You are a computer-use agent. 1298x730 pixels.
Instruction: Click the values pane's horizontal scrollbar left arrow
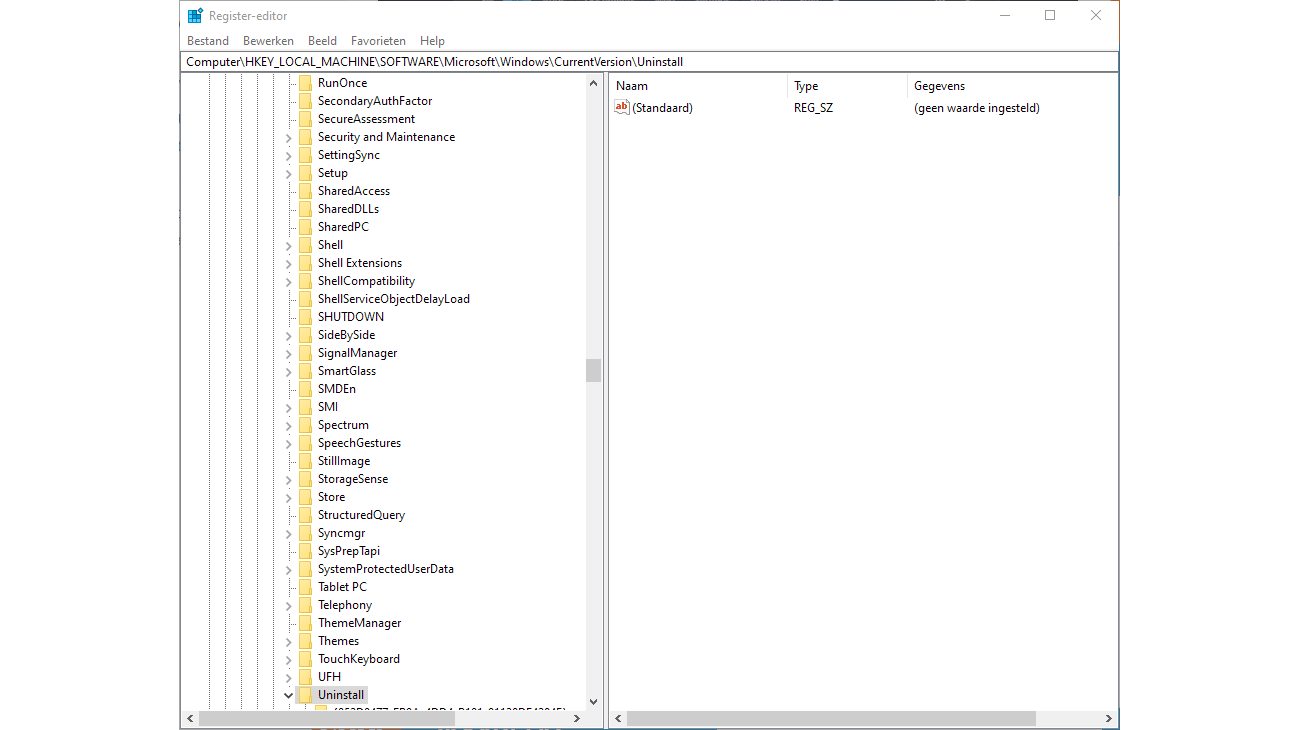pyautogui.click(x=619, y=719)
